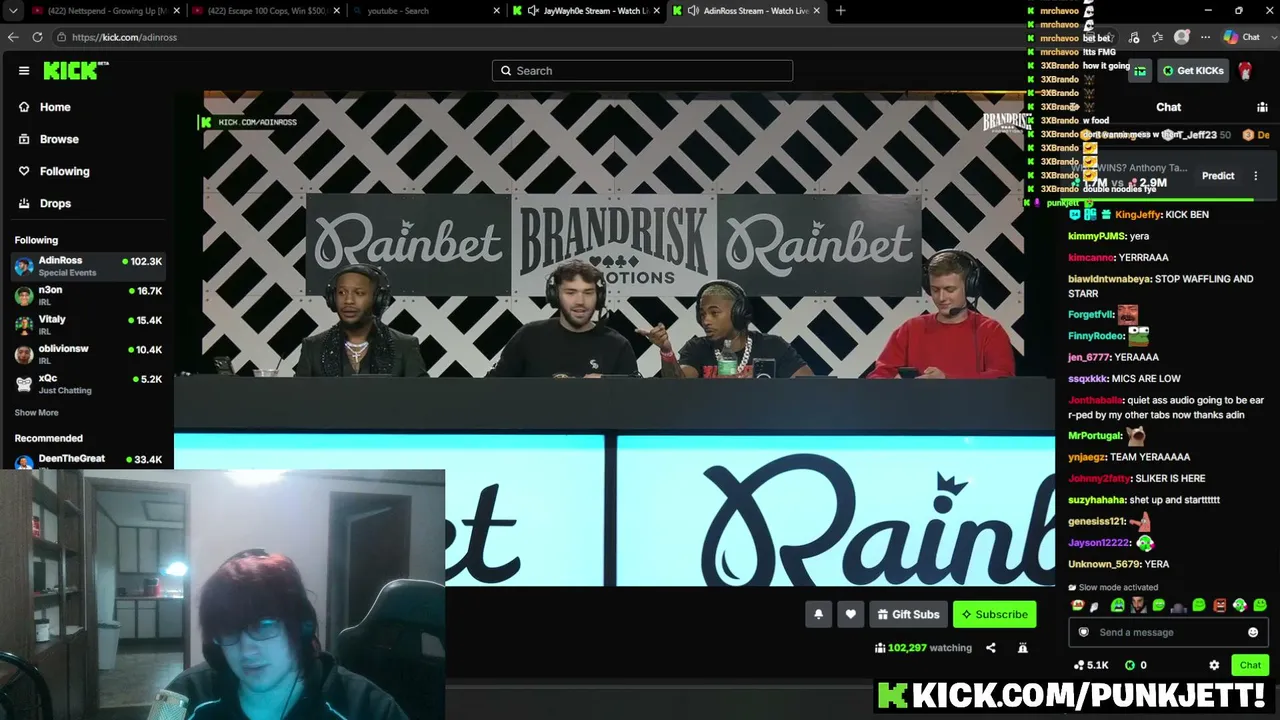Image resolution: width=1280 pixels, height=720 pixels.
Task: Click the heart follow button
Action: pyautogui.click(x=851, y=614)
